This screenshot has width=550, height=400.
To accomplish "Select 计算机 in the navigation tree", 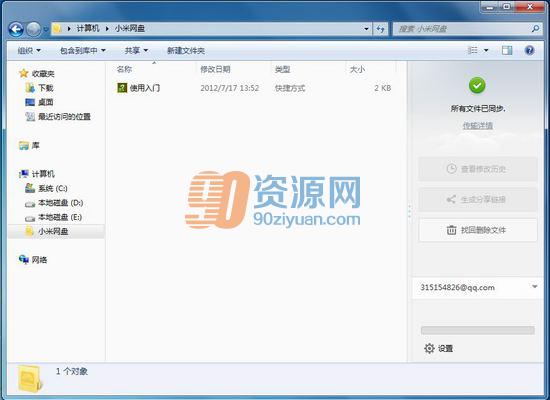I will 43,174.
